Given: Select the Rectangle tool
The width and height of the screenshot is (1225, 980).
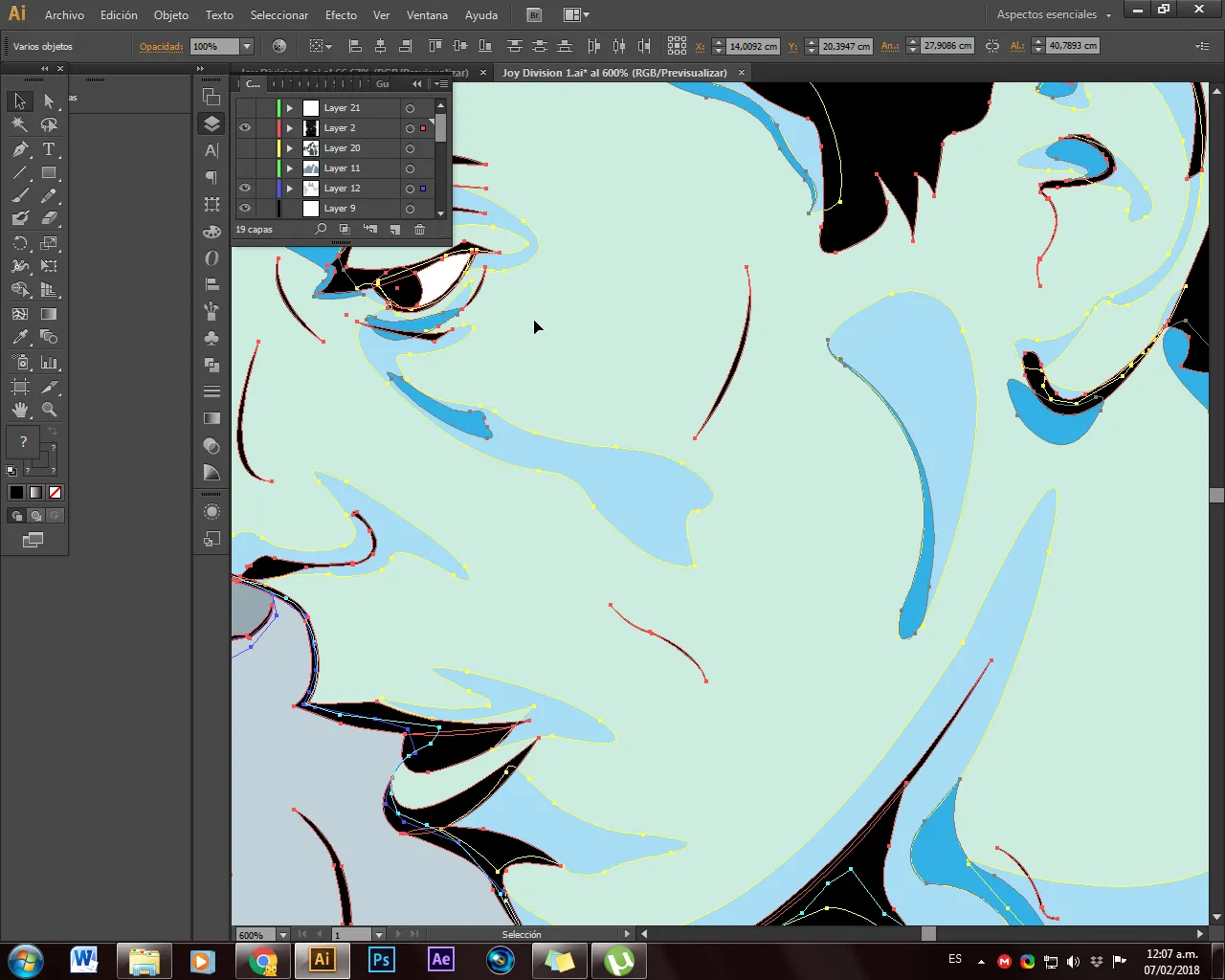Looking at the screenshot, I should [50, 173].
